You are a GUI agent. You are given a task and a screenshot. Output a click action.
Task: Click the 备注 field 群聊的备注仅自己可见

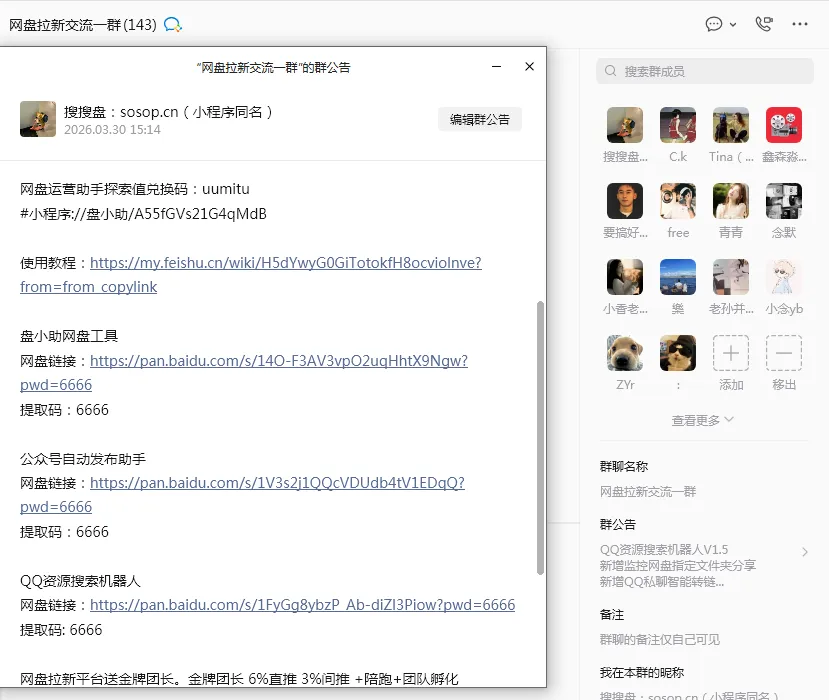[660, 640]
